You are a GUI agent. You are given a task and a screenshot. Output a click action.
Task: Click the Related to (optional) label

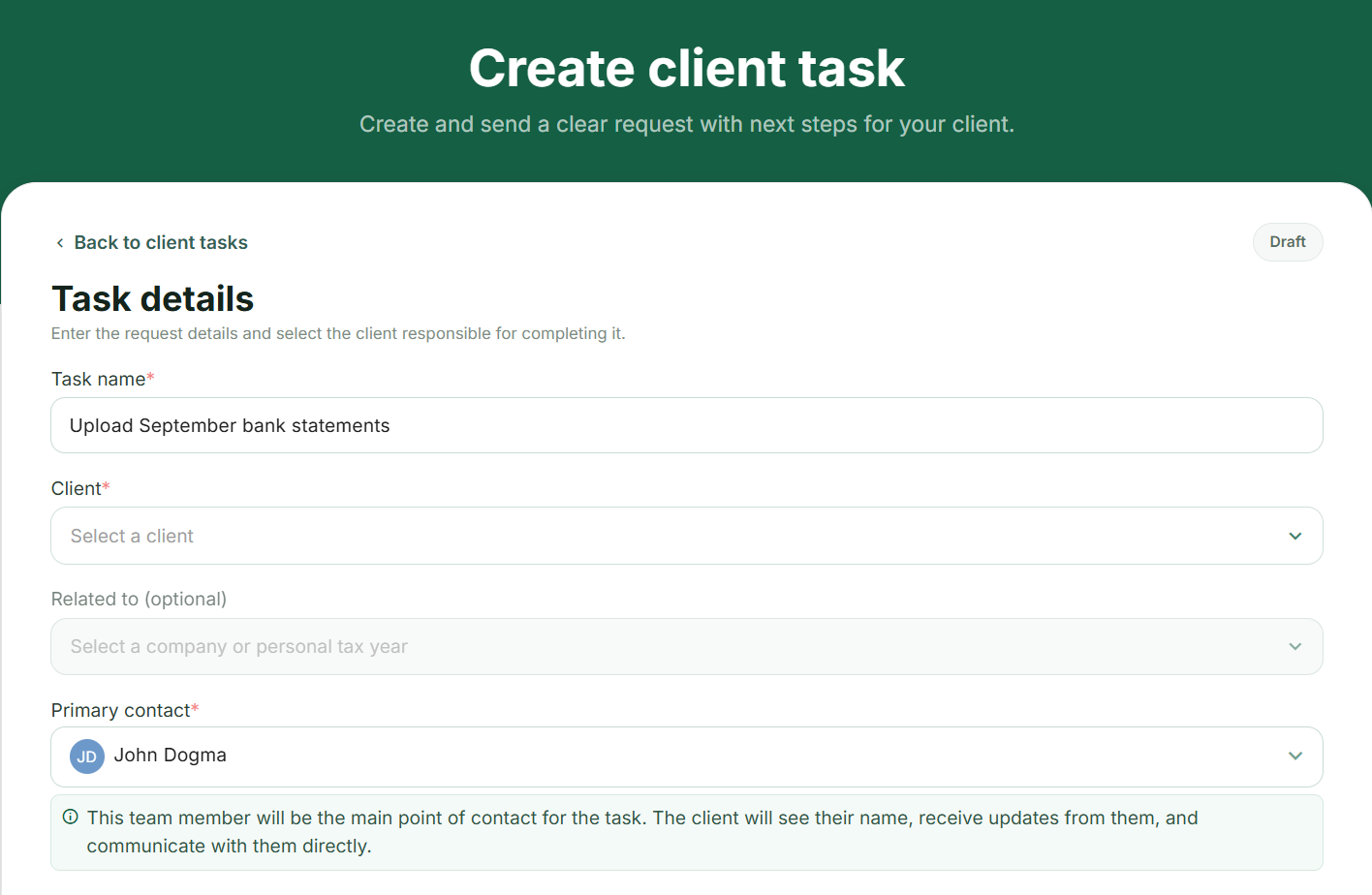[x=139, y=599]
